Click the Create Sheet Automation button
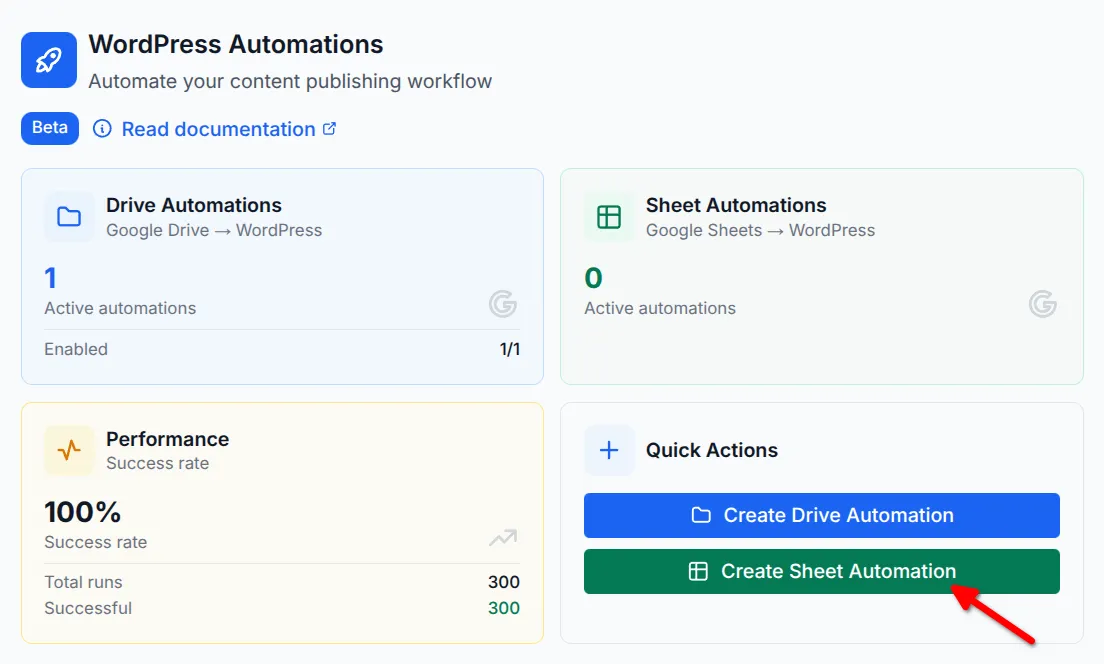Image resolution: width=1104 pixels, height=664 pixels. pyautogui.click(x=821, y=571)
